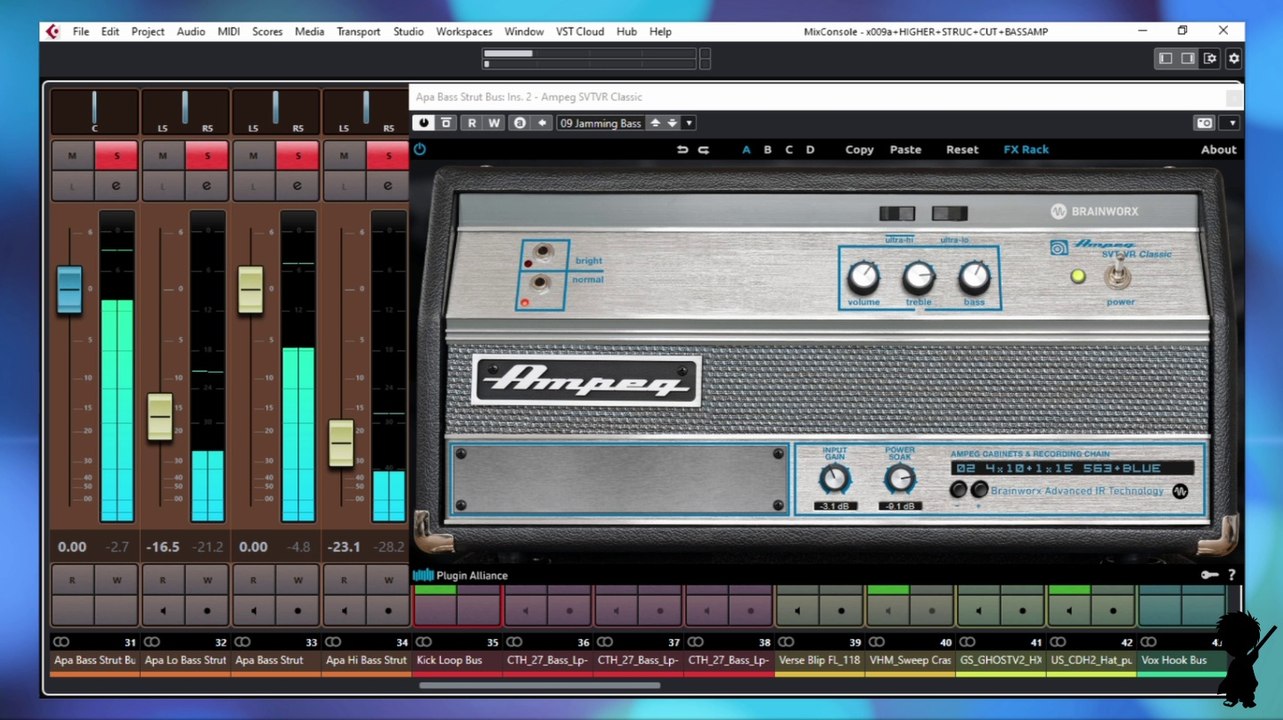Open the plugin snapshot camera icon
The image size is (1283, 720).
point(1204,123)
